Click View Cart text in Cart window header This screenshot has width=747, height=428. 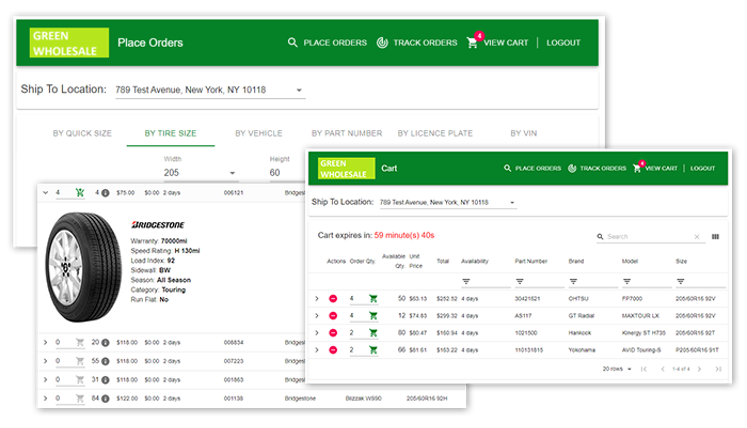661,168
